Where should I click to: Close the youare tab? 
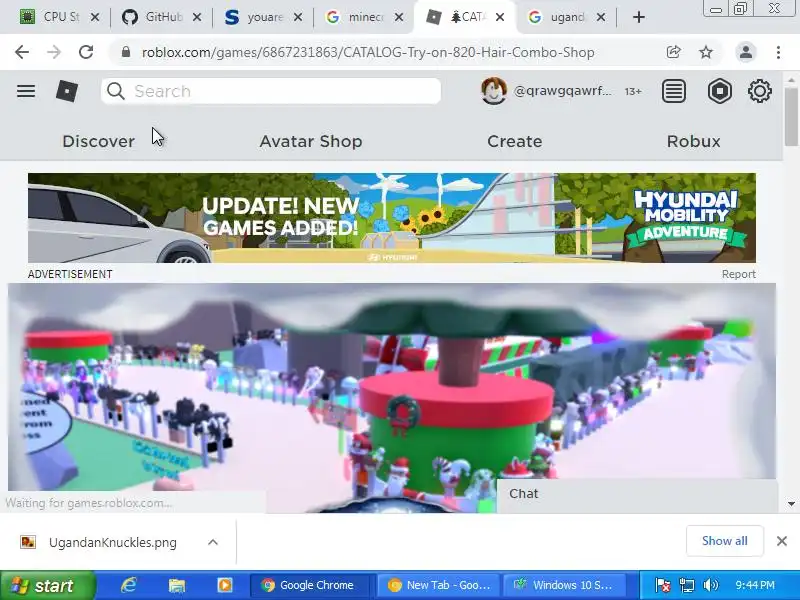[297, 17]
